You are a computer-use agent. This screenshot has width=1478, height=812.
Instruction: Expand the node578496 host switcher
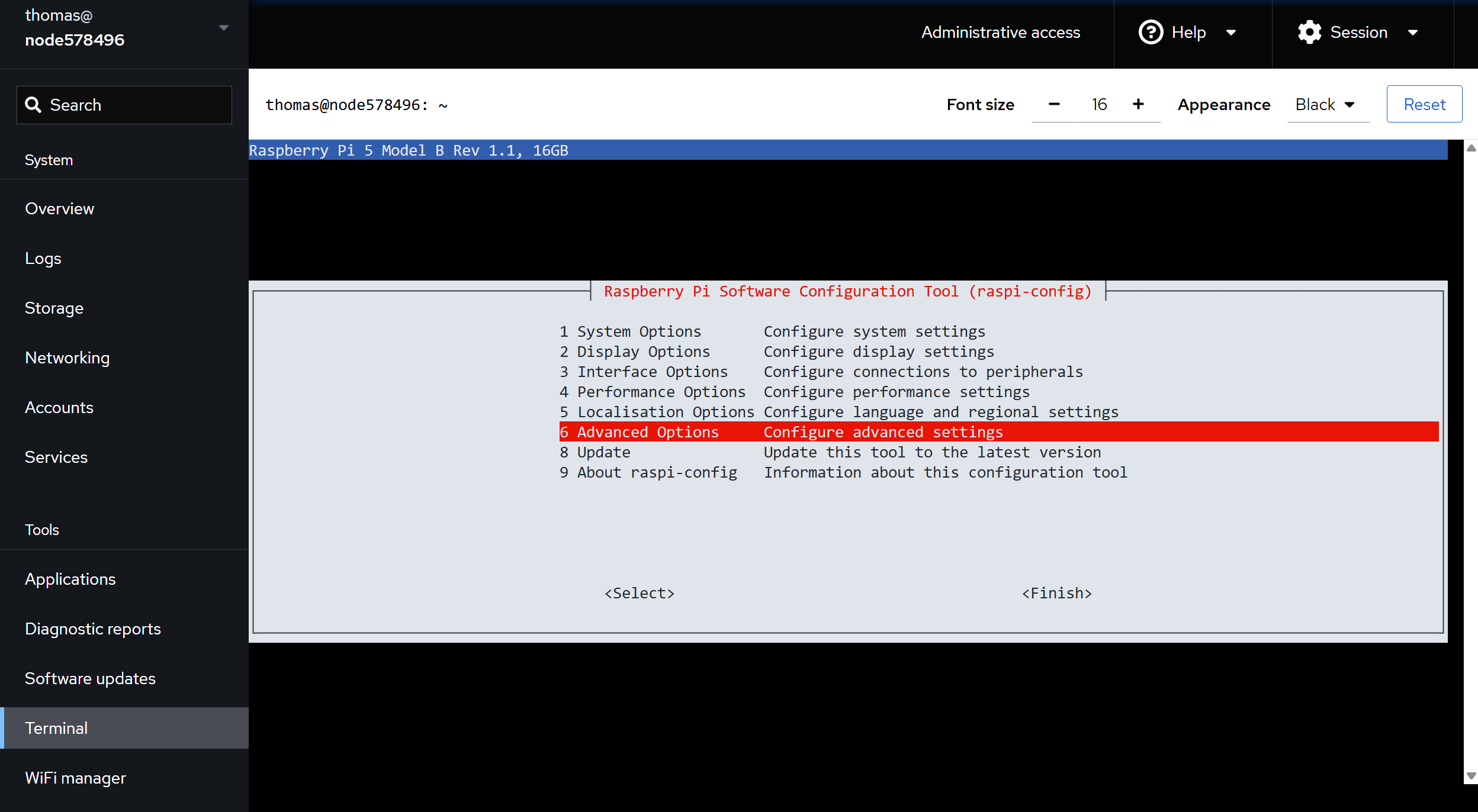(223, 27)
